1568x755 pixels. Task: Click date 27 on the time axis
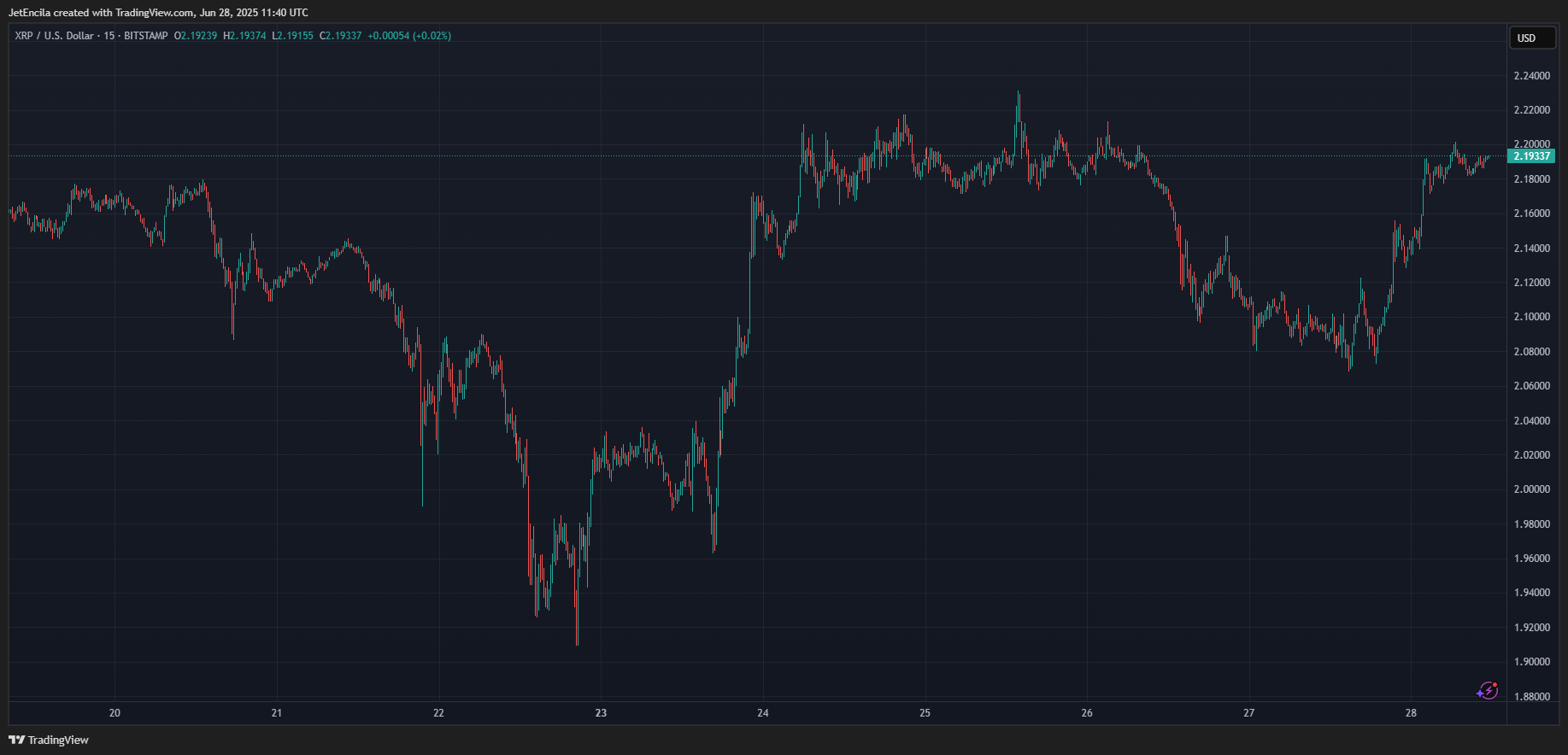tap(1249, 713)
